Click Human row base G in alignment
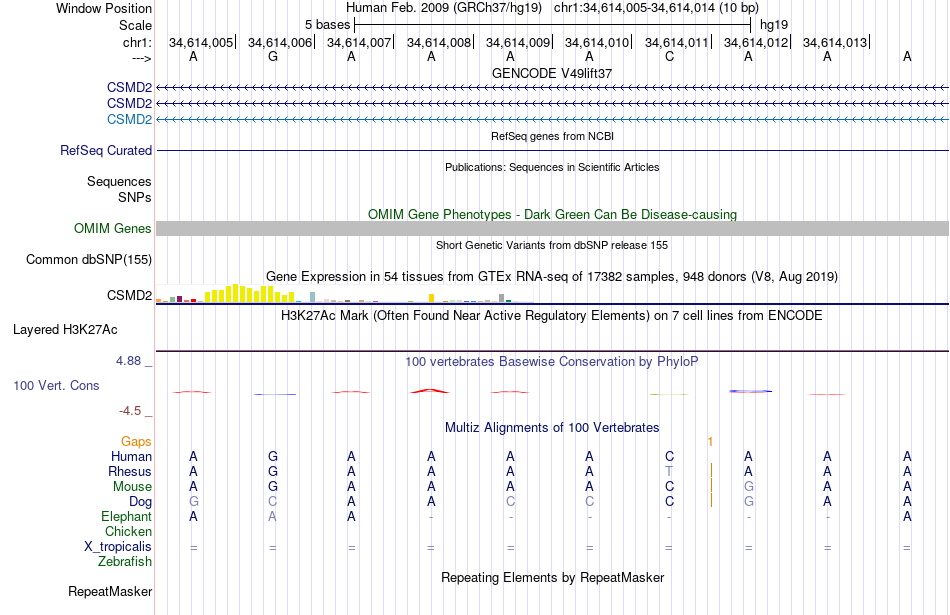This screenshot has height=615, width=950. point(273,456)
